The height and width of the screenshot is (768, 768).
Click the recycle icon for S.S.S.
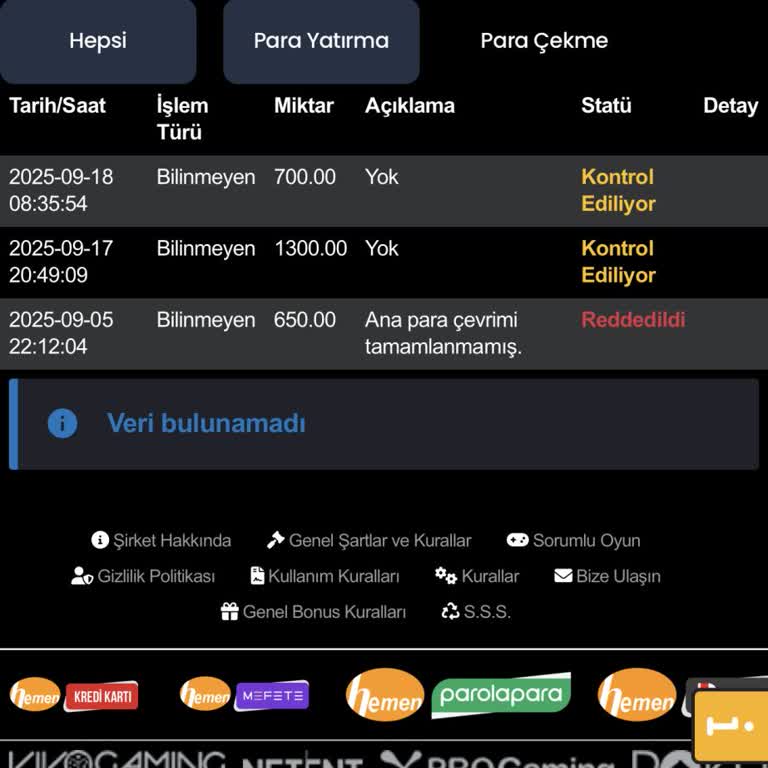pos(450,612)
